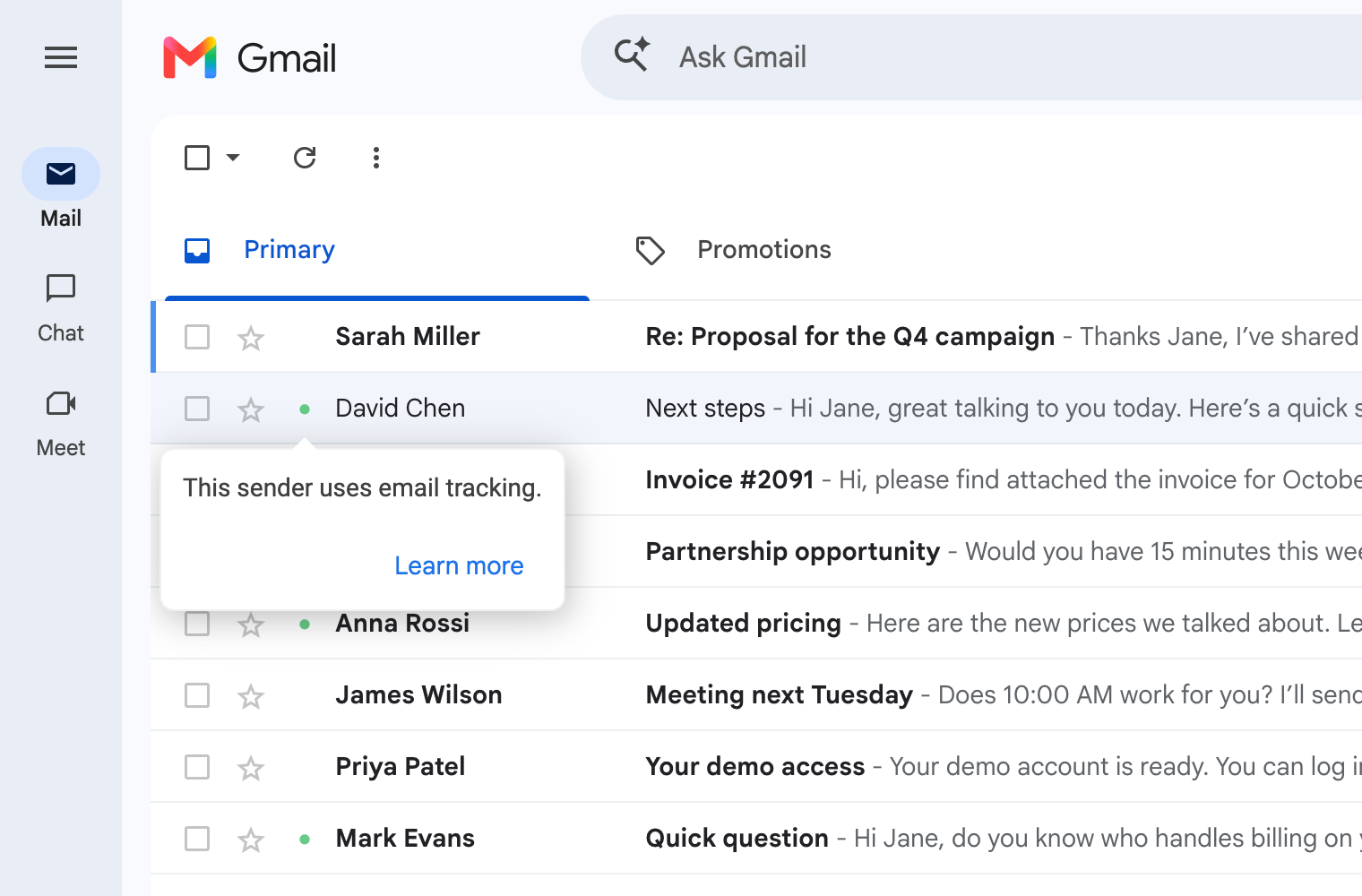Open the Updated pricing email
Viewport: 1362px width, 896px height.
pyautogui.click(x=756, y=624)
